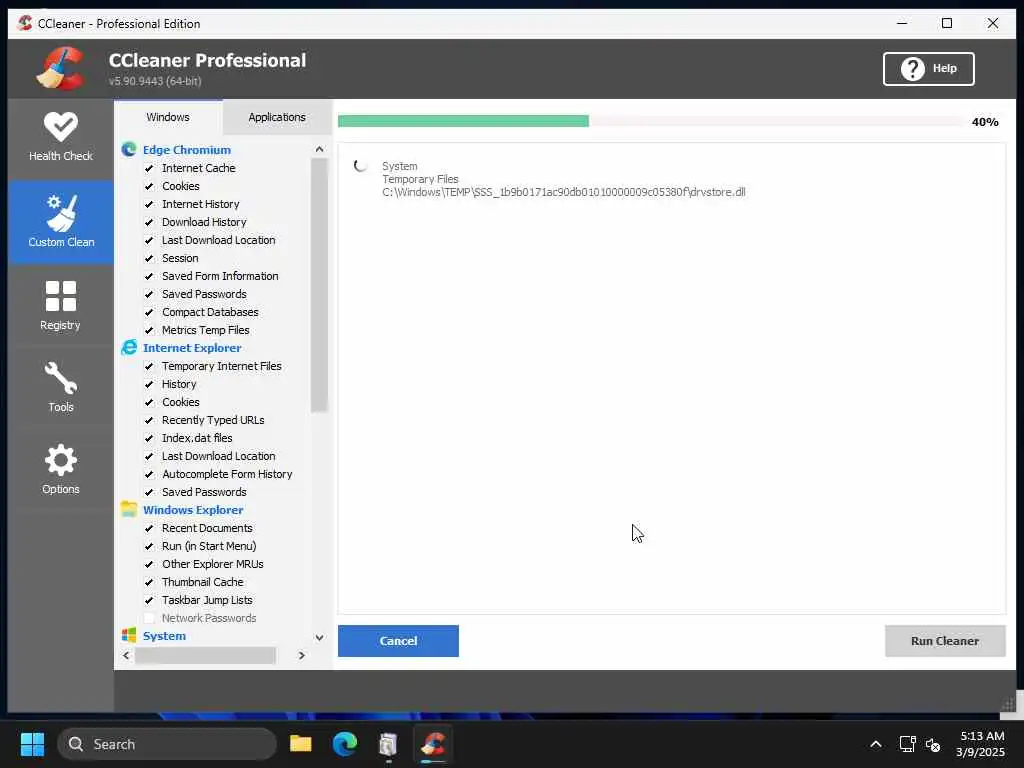Show hidden system tray icons

coord(876,744)
